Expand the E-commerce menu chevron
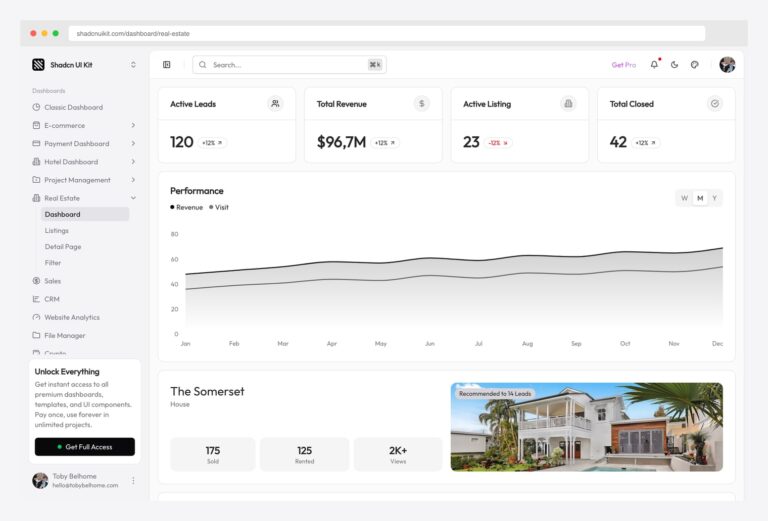 [x=133, y=125]
